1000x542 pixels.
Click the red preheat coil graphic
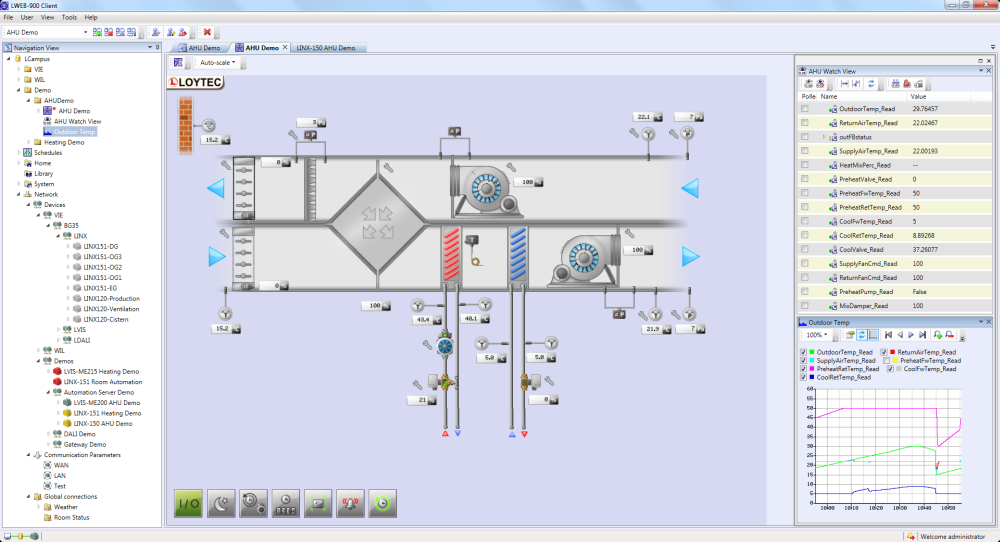click(x=451, y=248)
